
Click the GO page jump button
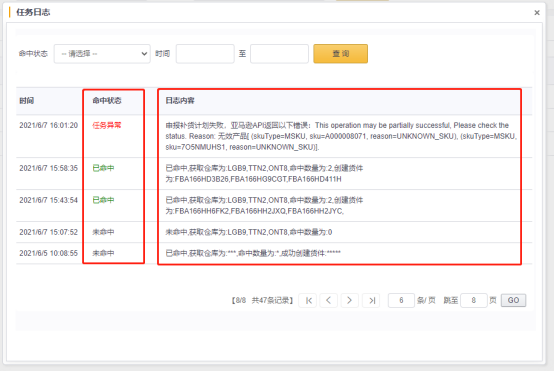pyautogui.click(x=513, y=300)
